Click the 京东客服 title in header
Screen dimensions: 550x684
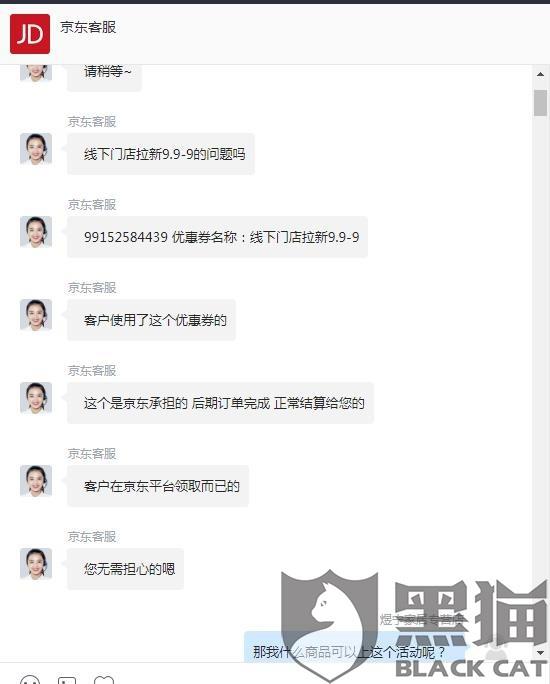pos(88,27)
